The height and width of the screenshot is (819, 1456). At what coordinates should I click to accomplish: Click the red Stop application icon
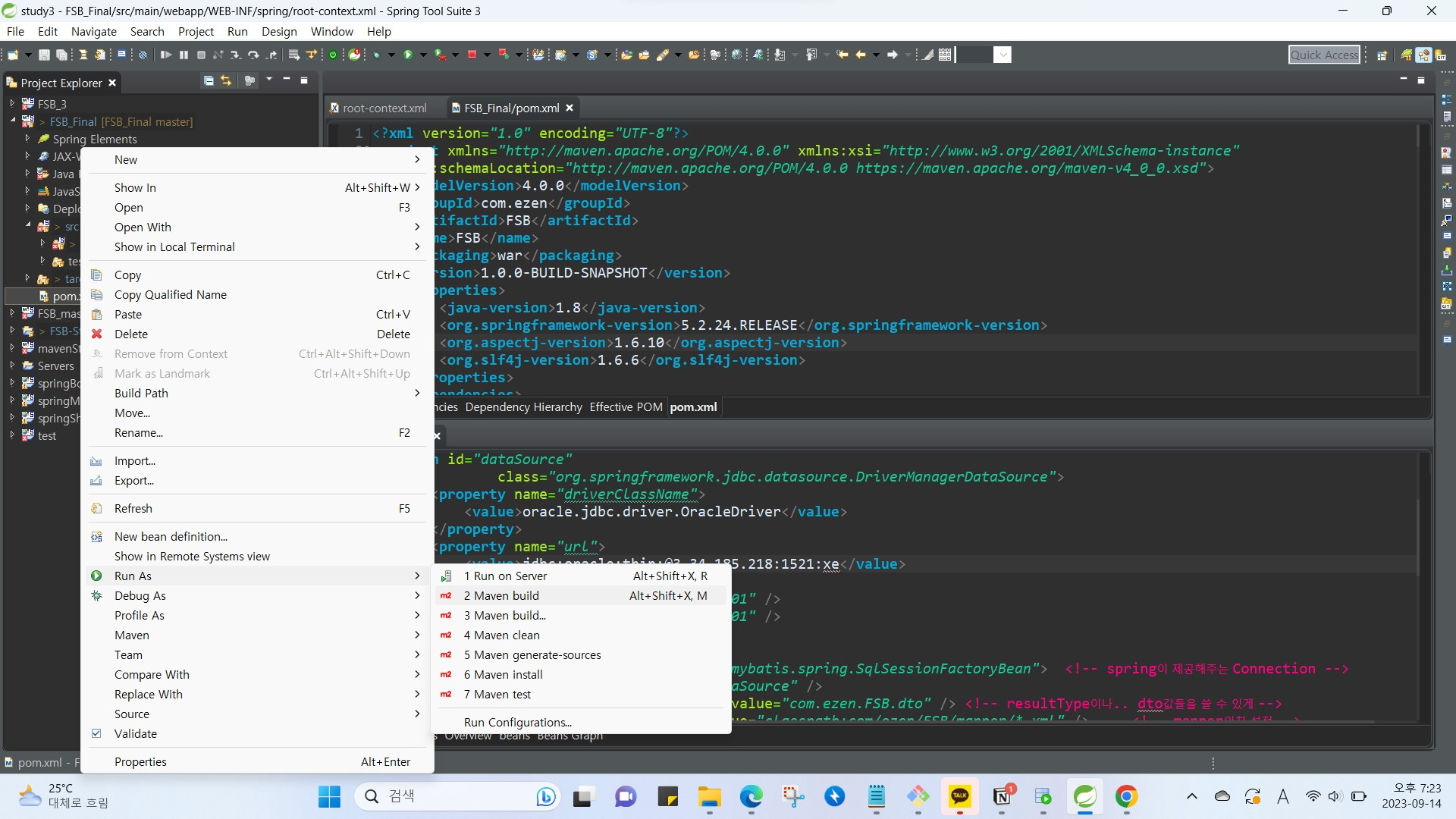click(472, 55)
